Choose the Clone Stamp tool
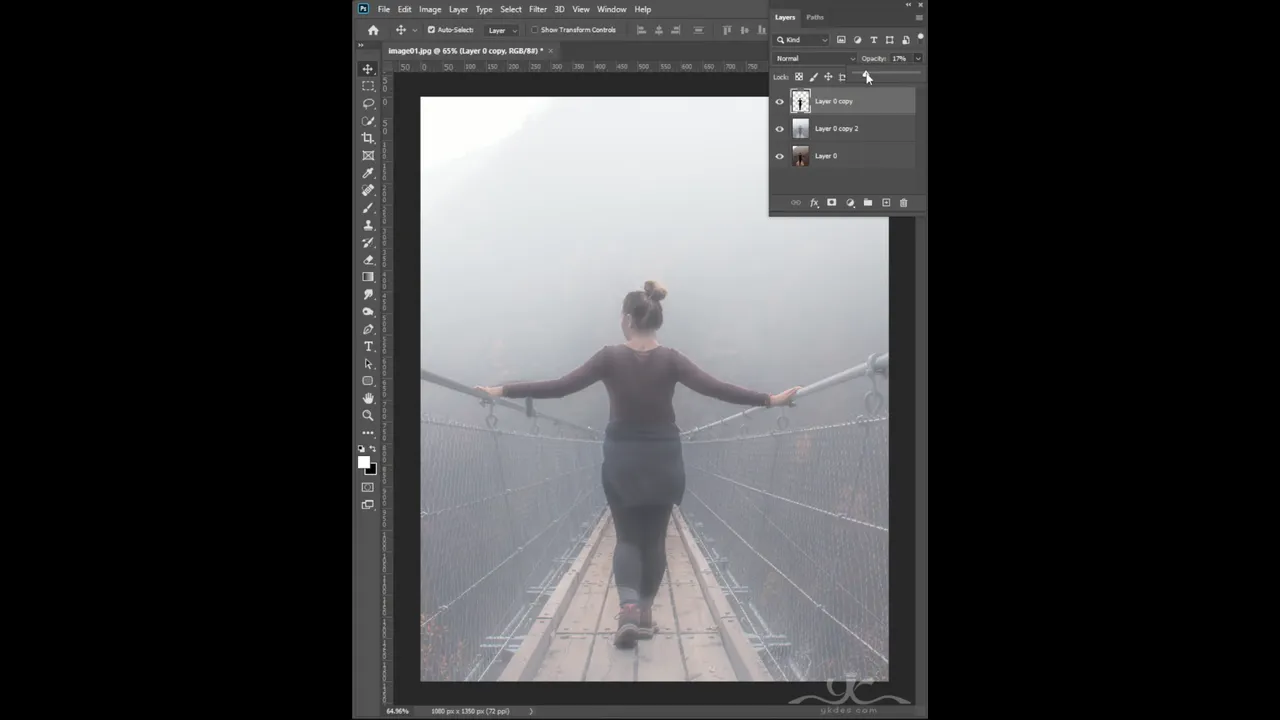This screenshot has height=720, width=1280. 368,225
